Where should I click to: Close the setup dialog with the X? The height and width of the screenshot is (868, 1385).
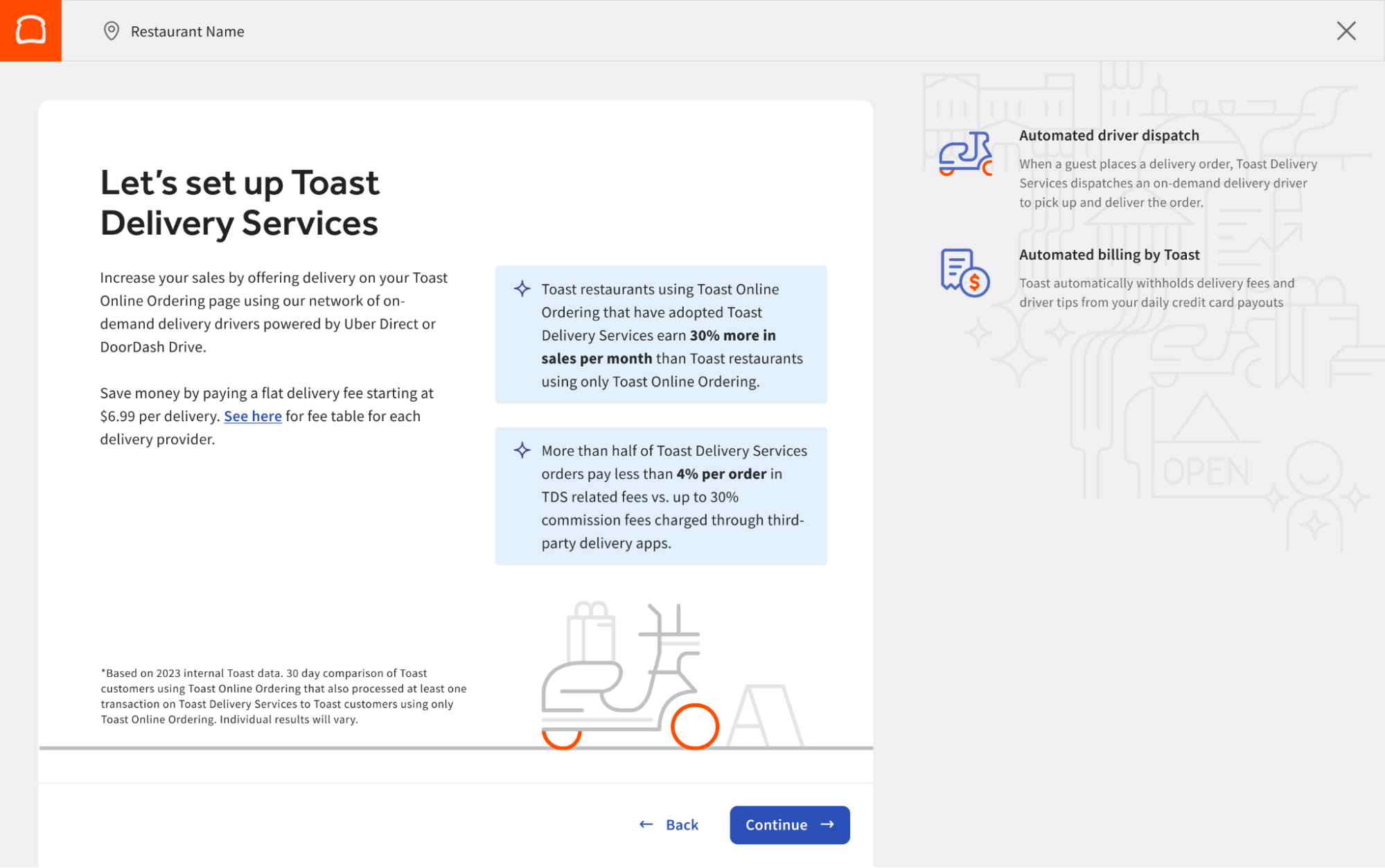pos(1346,30)
